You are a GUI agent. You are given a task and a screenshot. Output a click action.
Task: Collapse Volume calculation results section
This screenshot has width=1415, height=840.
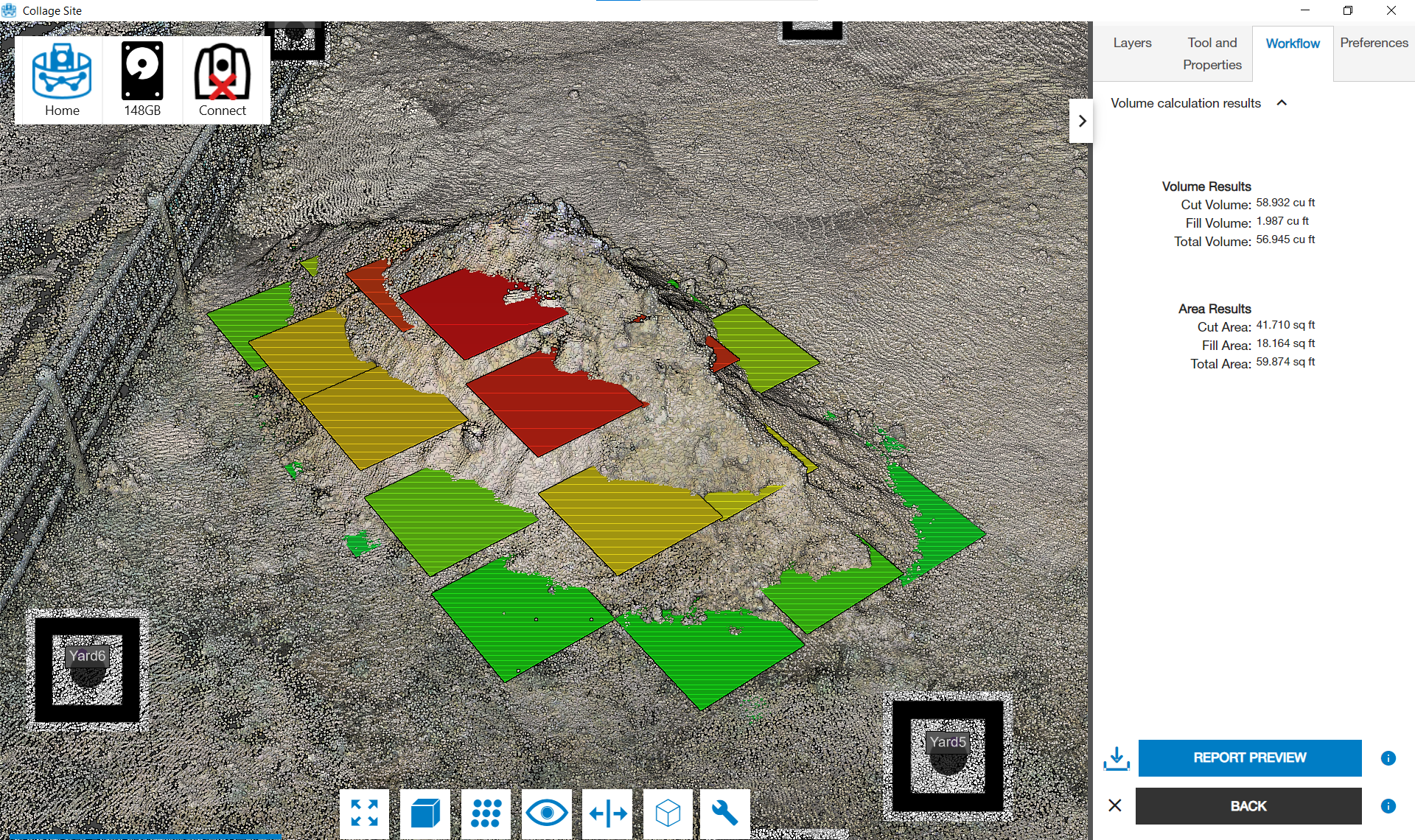pyautogui.click(x=1282, y=103)
